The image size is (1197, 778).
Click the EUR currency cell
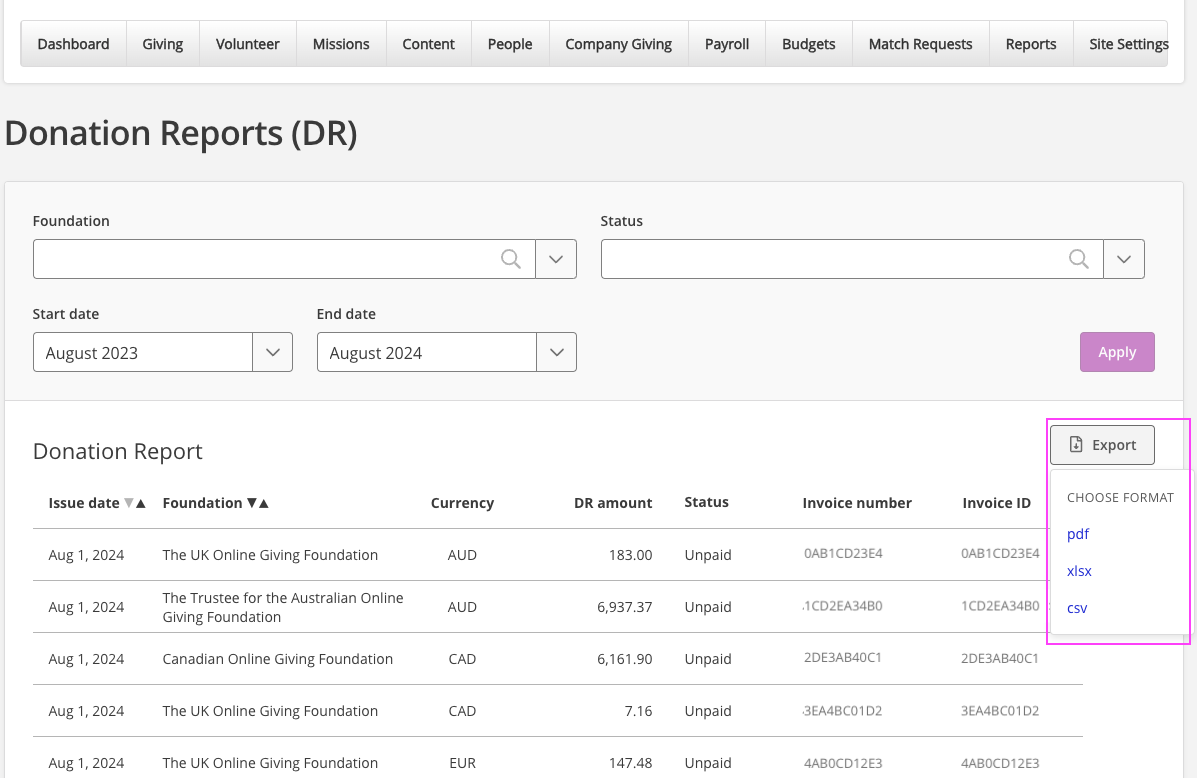[x=462, y=763]
